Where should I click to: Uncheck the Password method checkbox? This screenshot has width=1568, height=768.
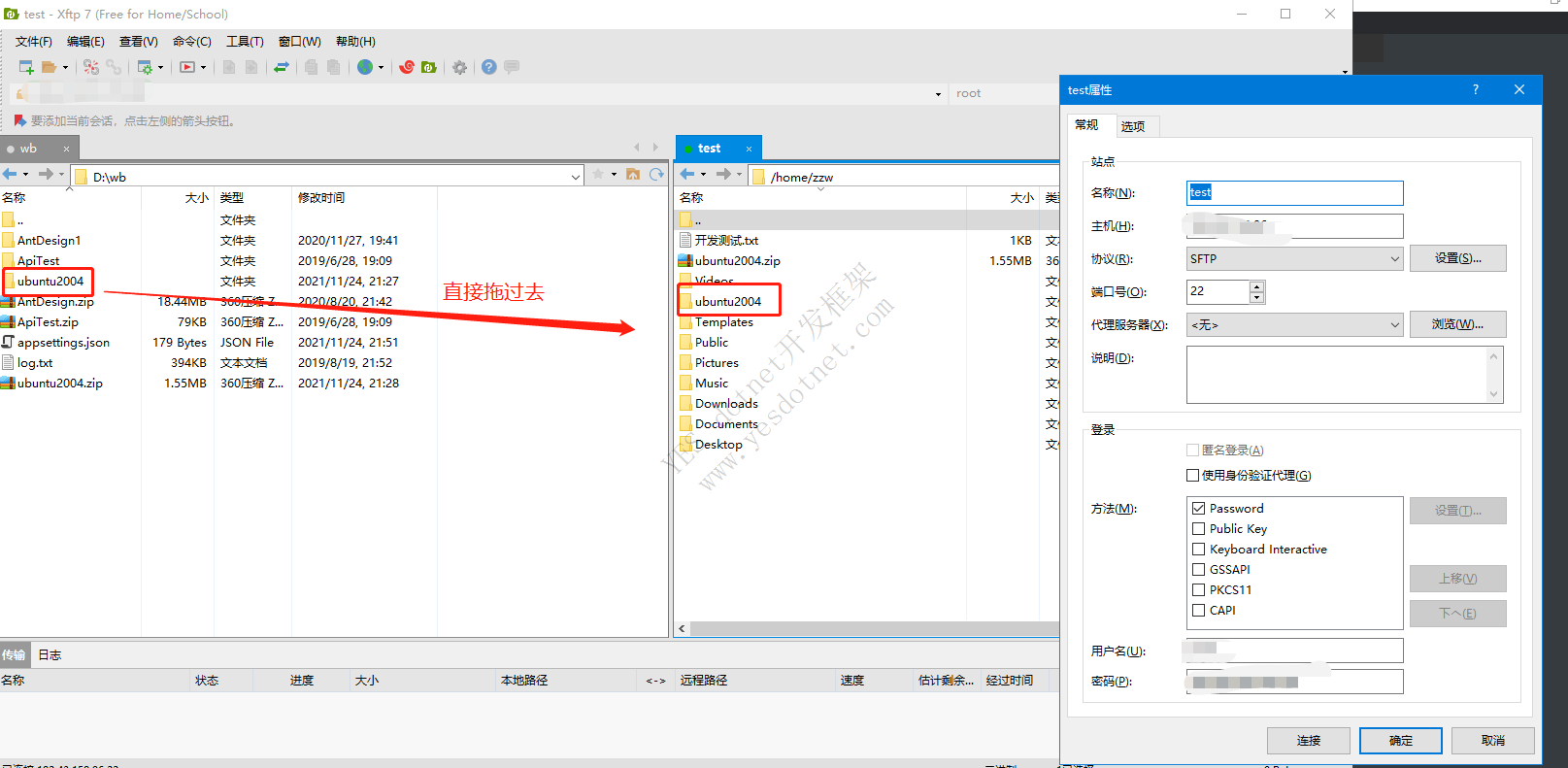pyautogui.click(x=1198, y=509)
